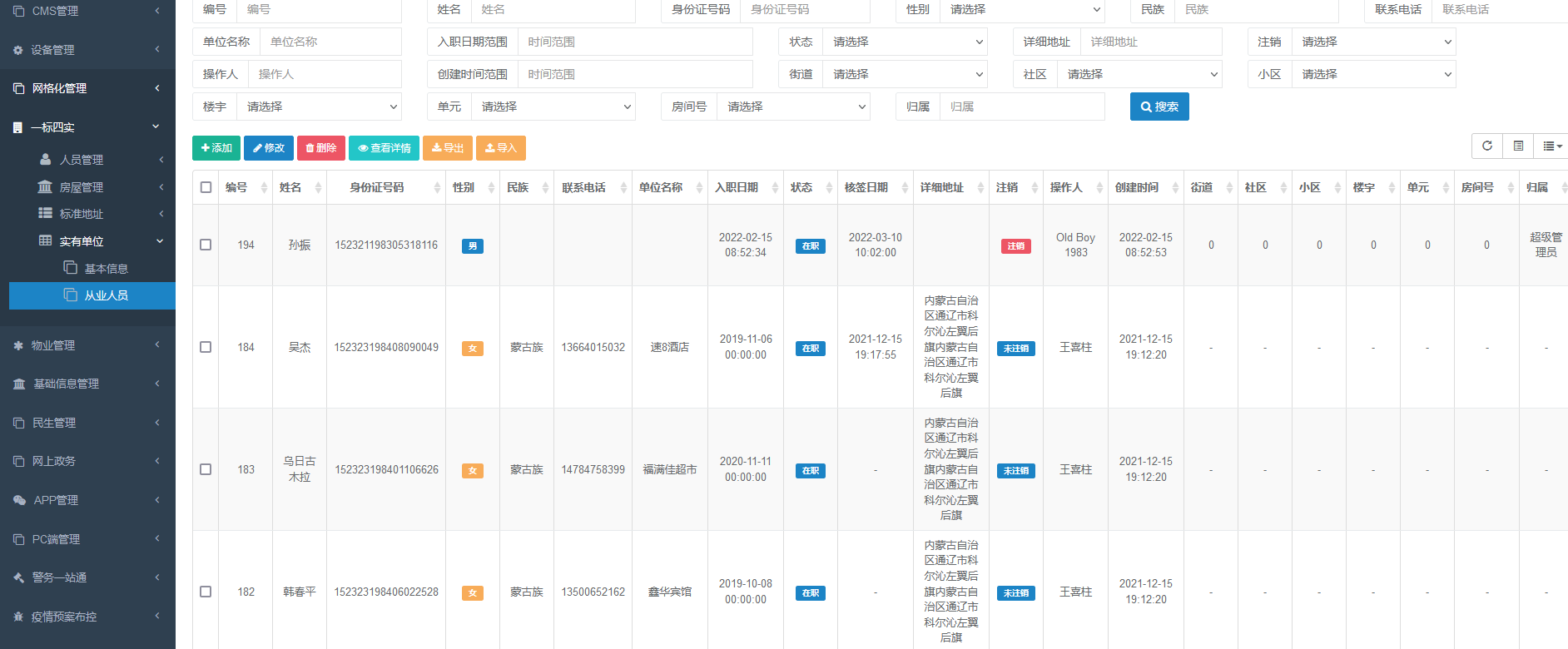The width and height of the screenshot is (1568, 649).
Task: Click the green 添加 add button
Action: click(x=216, y=148)
